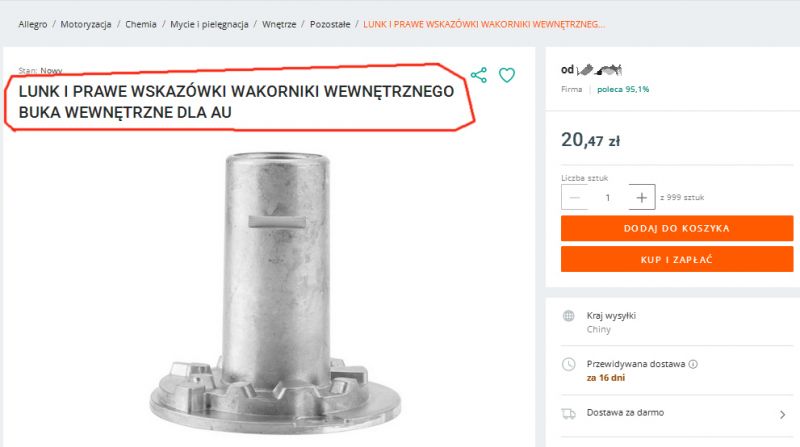Go to Chemia breadcrumb category
This screenshot has width=800, height=447.
point(141,24)
